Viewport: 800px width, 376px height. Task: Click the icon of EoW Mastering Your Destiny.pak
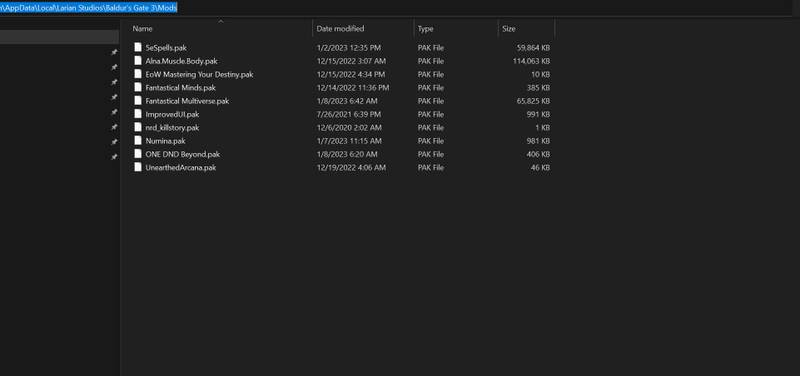point(138,73)
